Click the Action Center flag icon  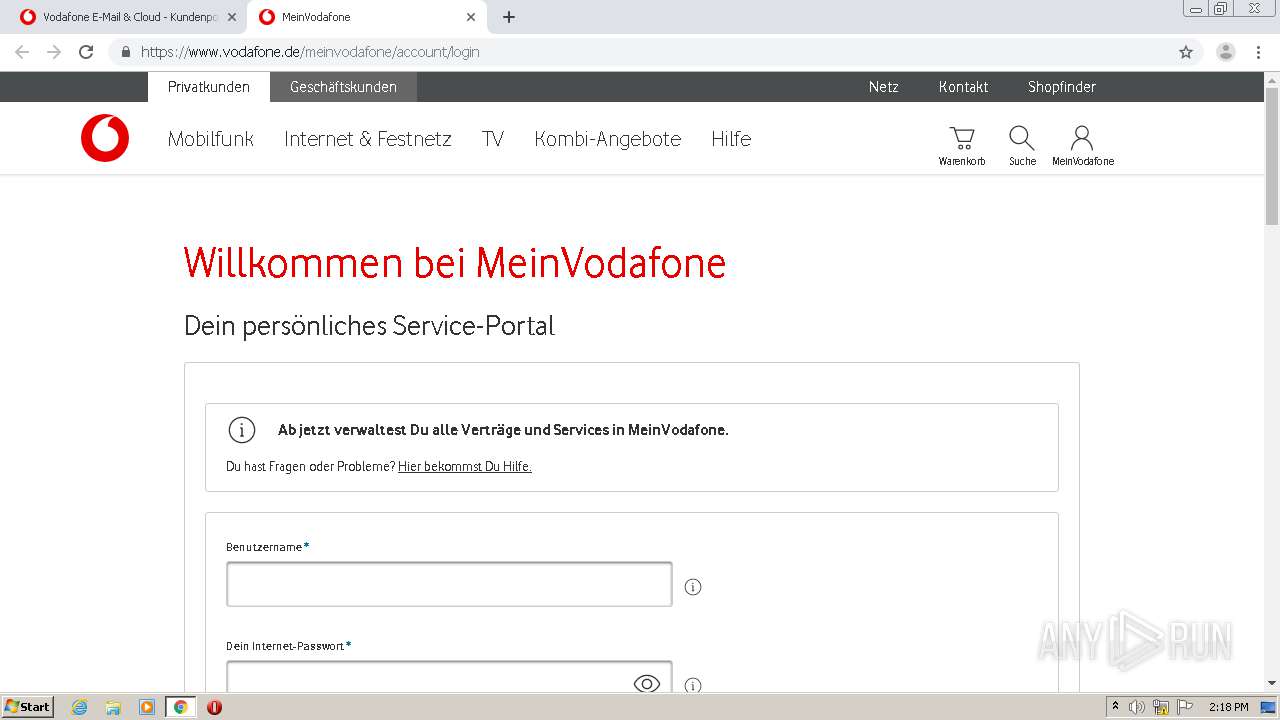[x=1185, y=707]
